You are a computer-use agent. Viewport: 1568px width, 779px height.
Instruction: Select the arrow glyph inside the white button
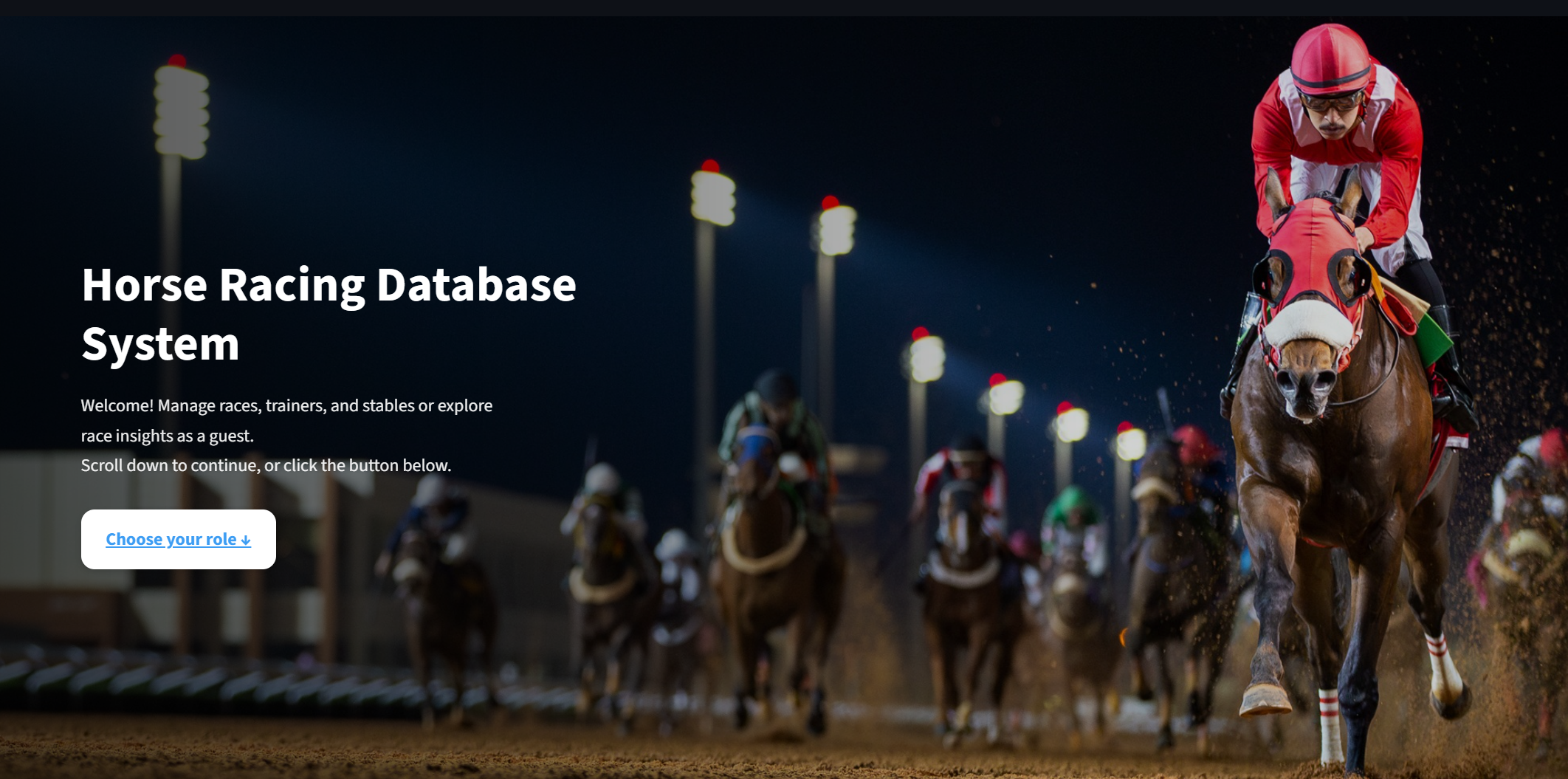click(x=246, y=539)
